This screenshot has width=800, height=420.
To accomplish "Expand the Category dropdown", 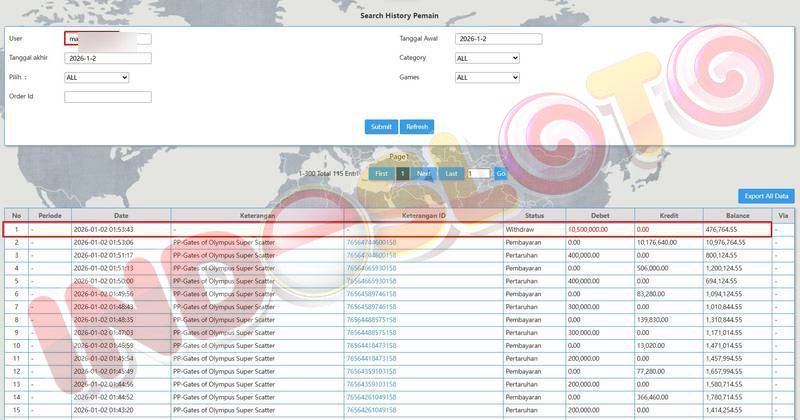I will 487,58.
